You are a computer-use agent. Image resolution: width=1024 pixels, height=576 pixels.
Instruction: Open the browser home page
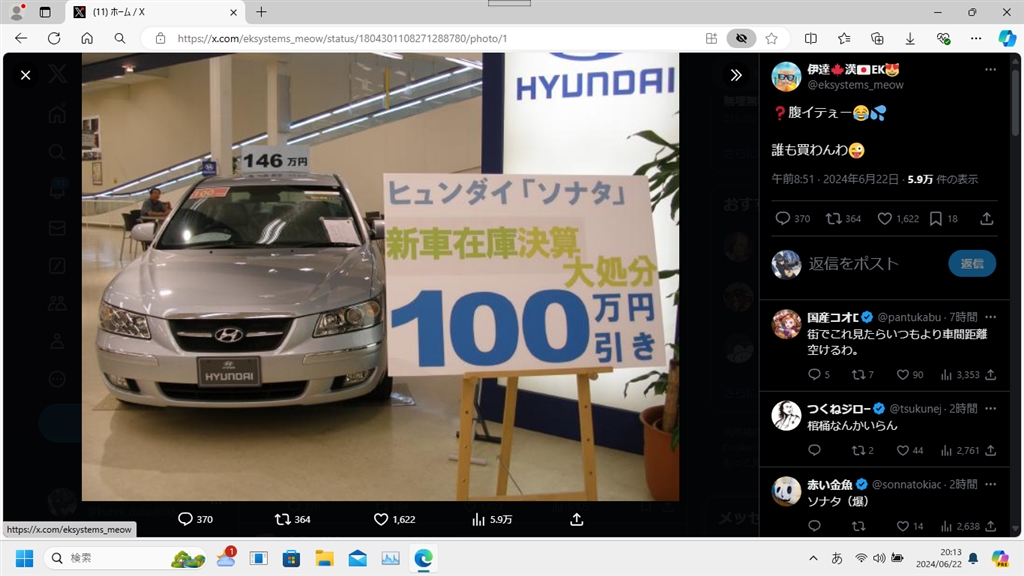pos(87,39)
